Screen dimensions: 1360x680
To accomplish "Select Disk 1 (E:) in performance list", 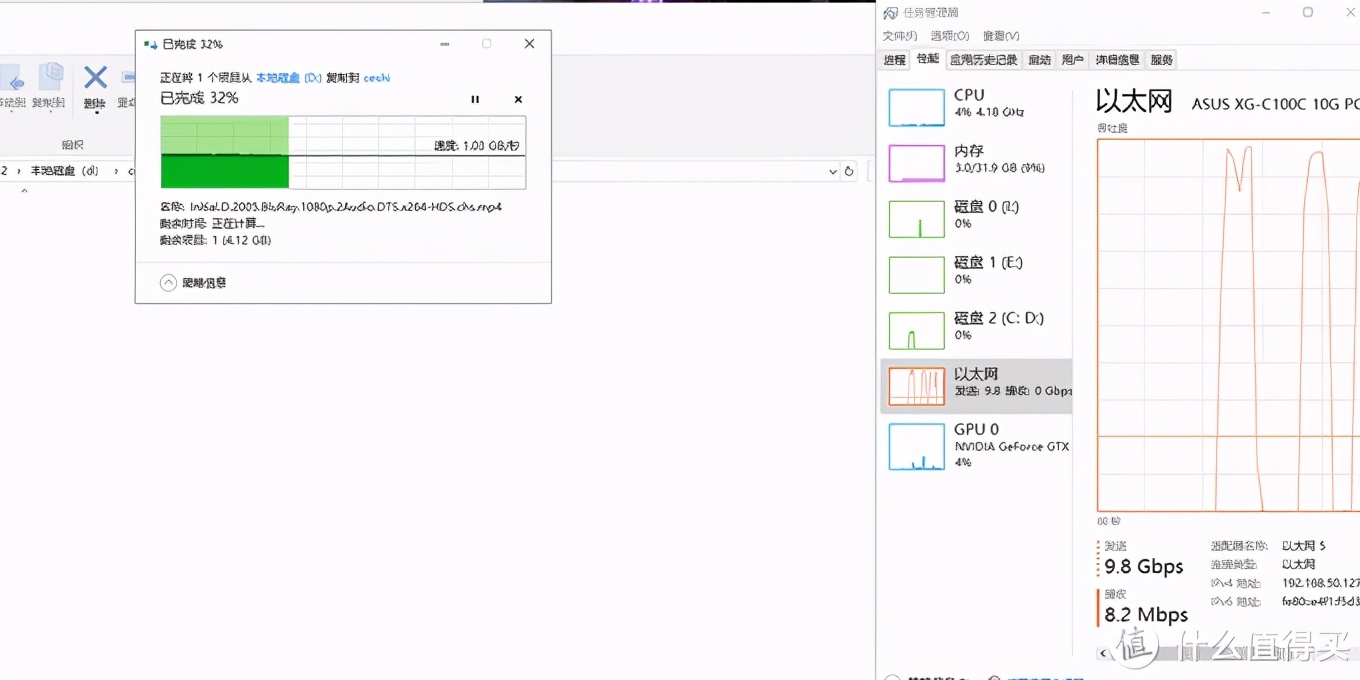I will point(975,275).
